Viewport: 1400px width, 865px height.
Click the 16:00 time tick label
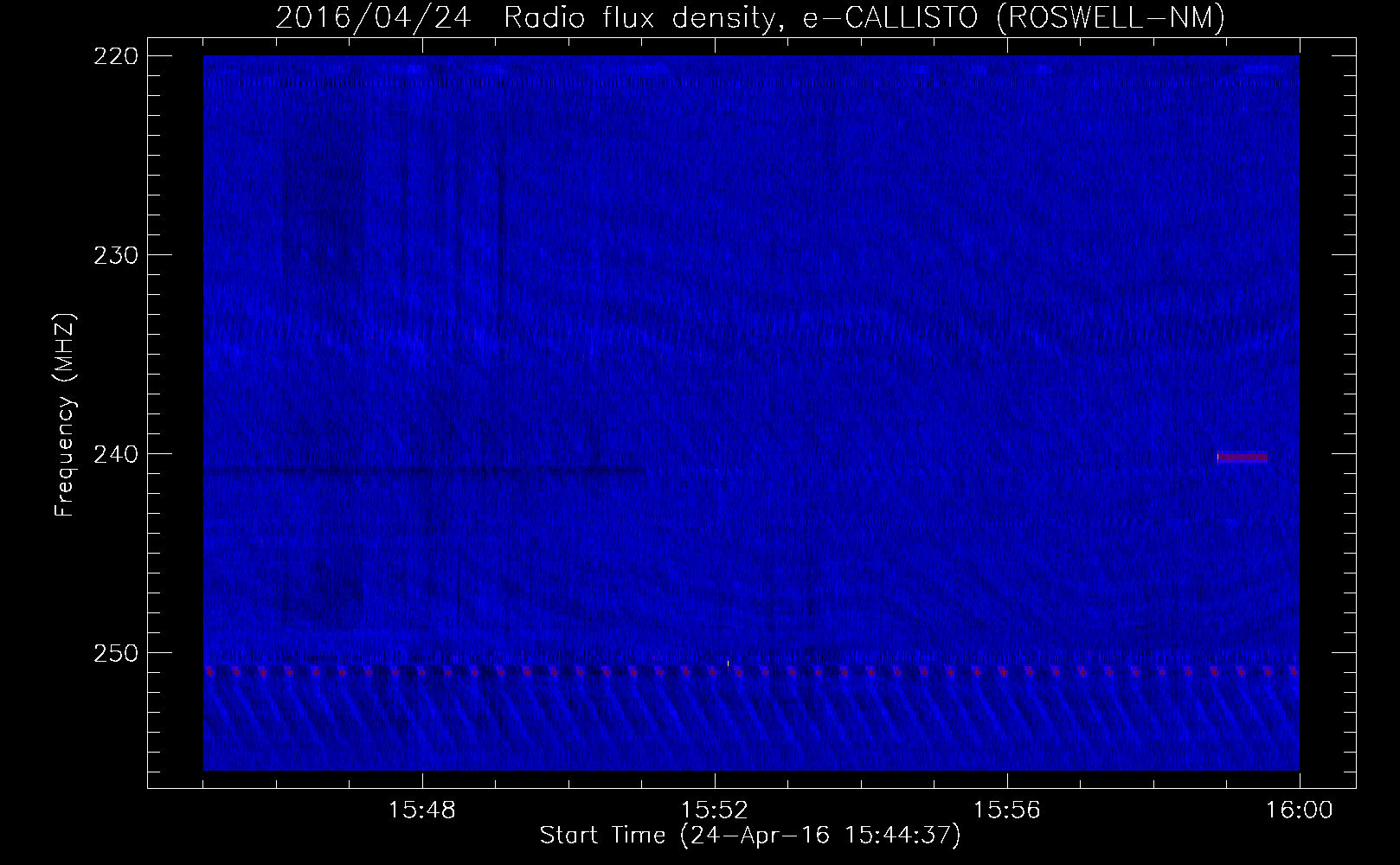pyautogui.click(x=1300, y=811)
